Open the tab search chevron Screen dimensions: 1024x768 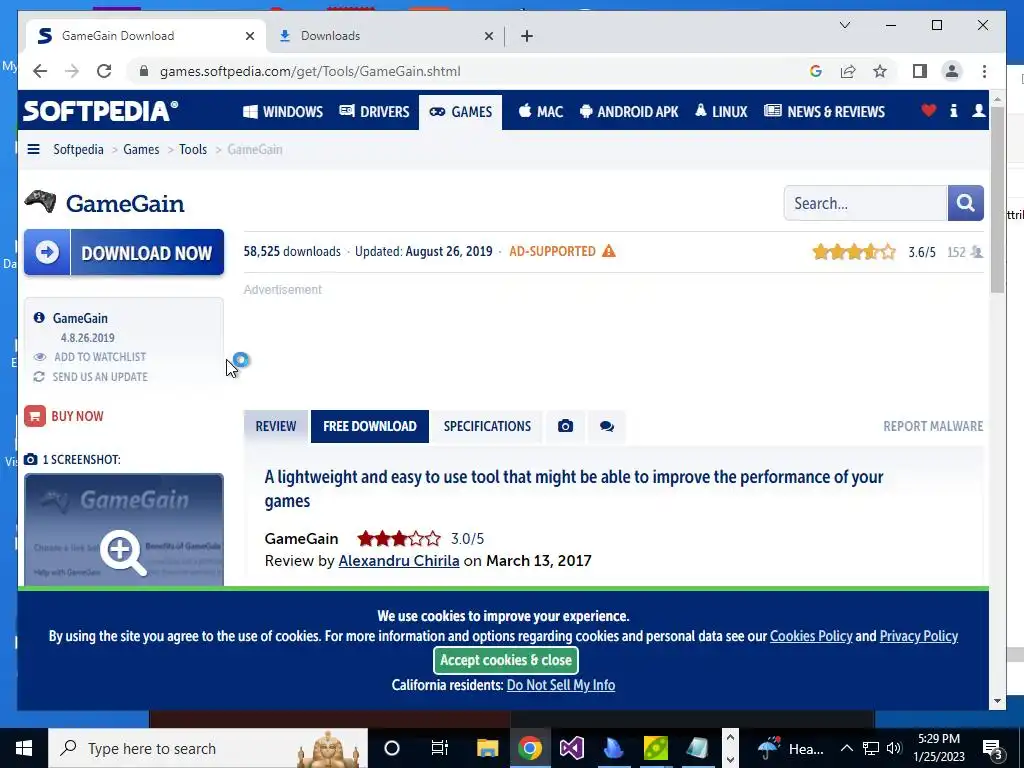(x=844, y=25)
